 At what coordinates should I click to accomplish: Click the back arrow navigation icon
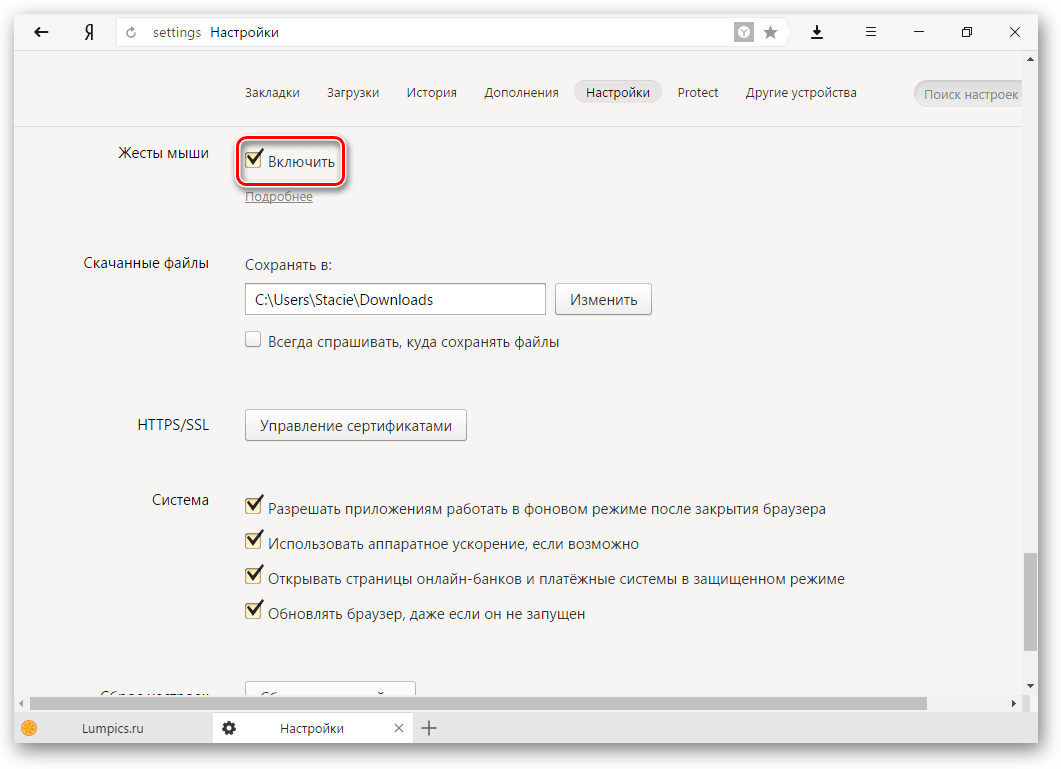[x=41, y=32]
